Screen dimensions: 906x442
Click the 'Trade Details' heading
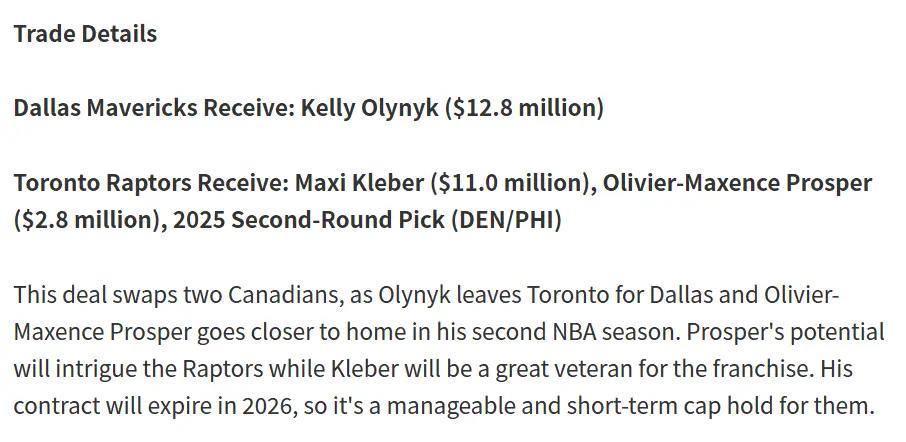[x=85, y=34]
